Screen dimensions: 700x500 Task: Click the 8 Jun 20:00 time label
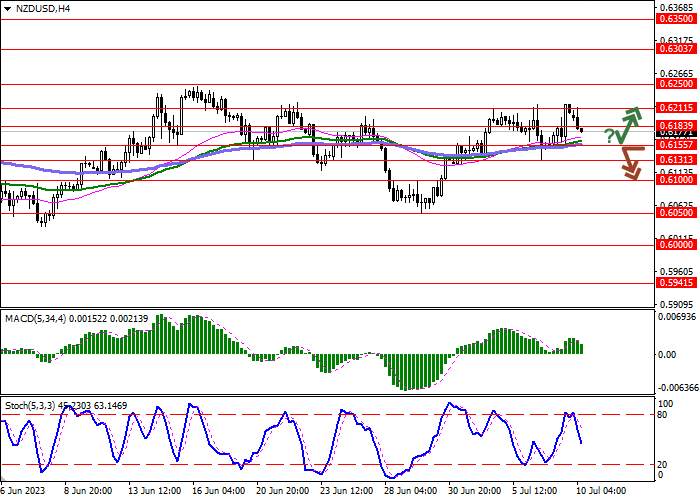[x=88, y=491]
